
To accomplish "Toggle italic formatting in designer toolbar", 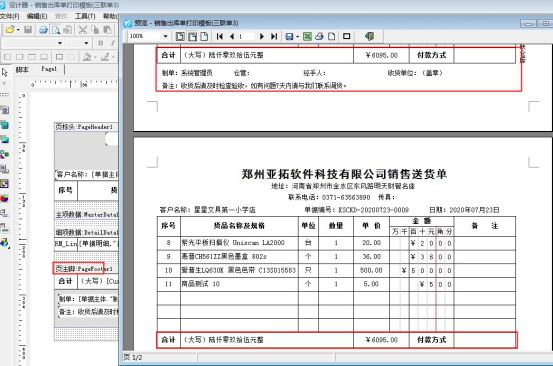I will (x=113, y=43).
